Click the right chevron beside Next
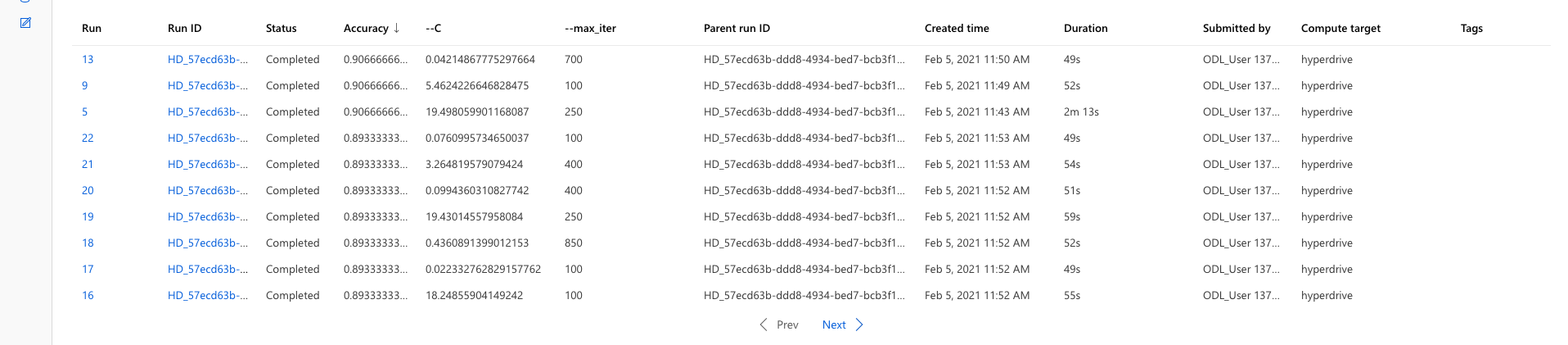 click(859, 325)
